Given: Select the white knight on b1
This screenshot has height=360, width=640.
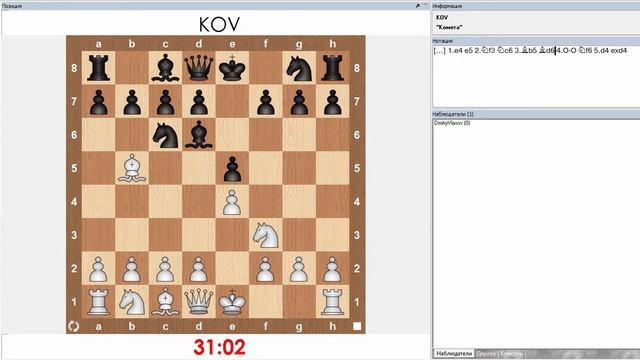Looking at the screenshot, I should tap(132, 302).
